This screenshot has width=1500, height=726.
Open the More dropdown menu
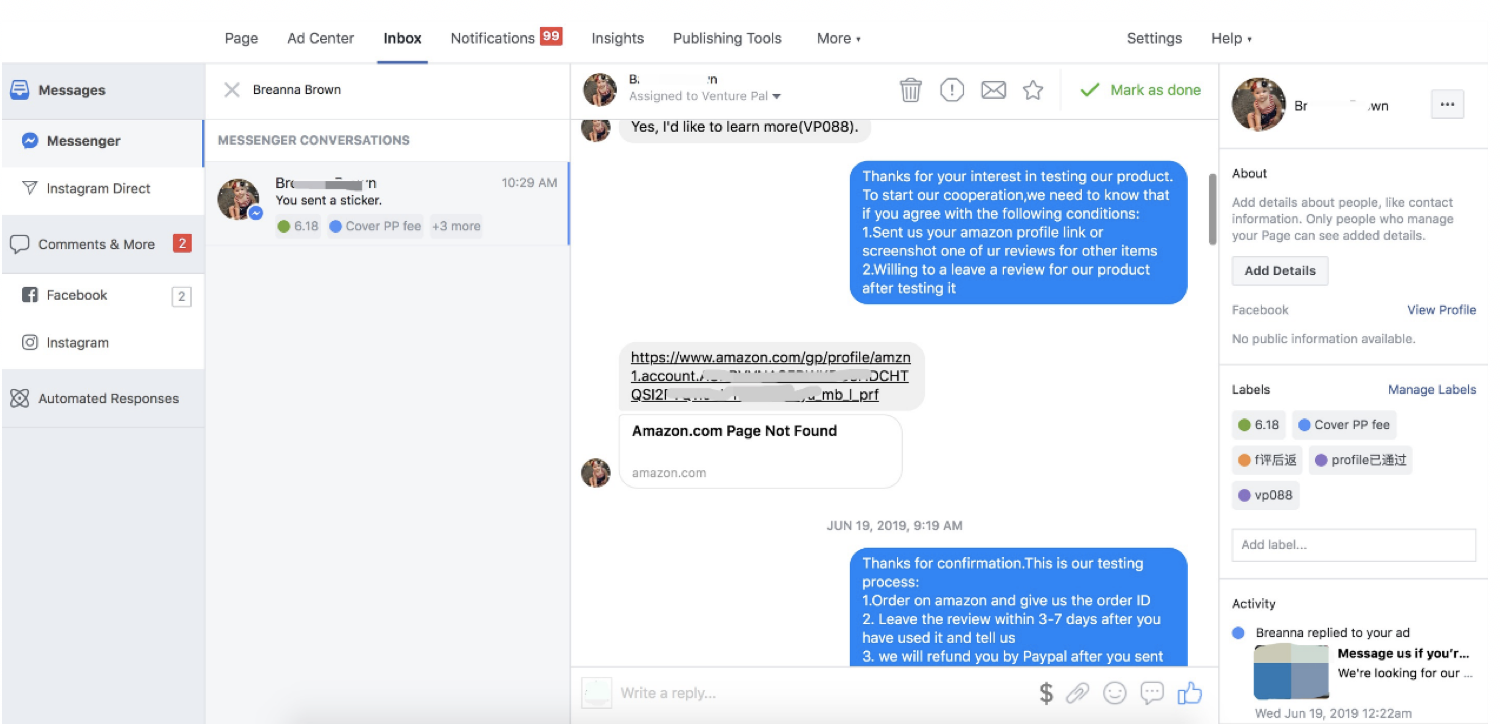click(x=838, y=38)
